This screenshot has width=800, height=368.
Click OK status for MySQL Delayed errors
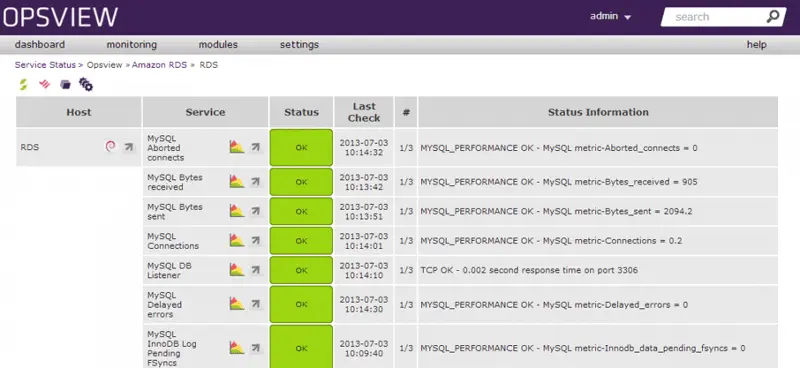302,304
